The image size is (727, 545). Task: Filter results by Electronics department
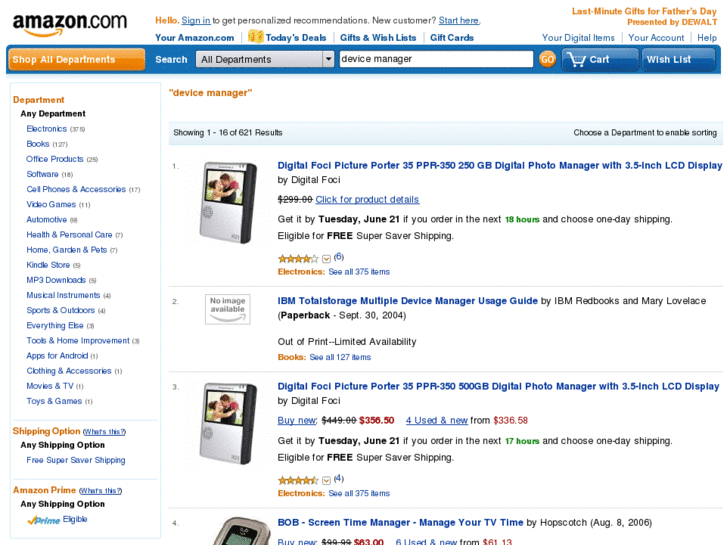click(46, 129)
